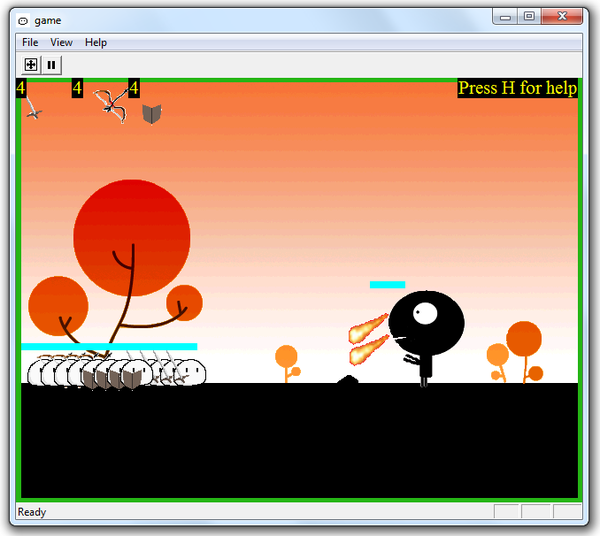This screenshot has height=536, width=600.
Task: Select the sword unit icon
Action: (34, 109)
